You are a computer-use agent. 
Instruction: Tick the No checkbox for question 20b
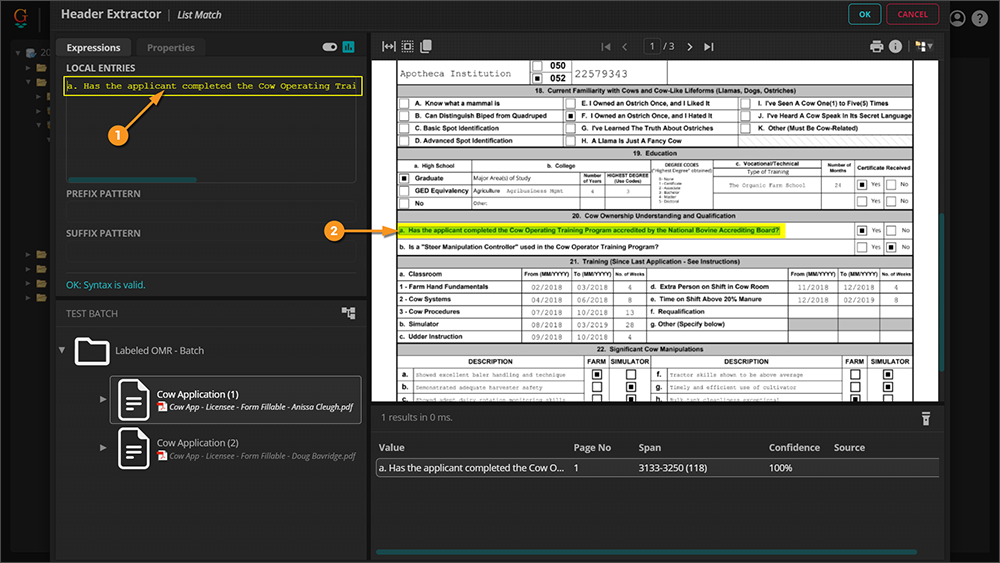tap(891, 247)
